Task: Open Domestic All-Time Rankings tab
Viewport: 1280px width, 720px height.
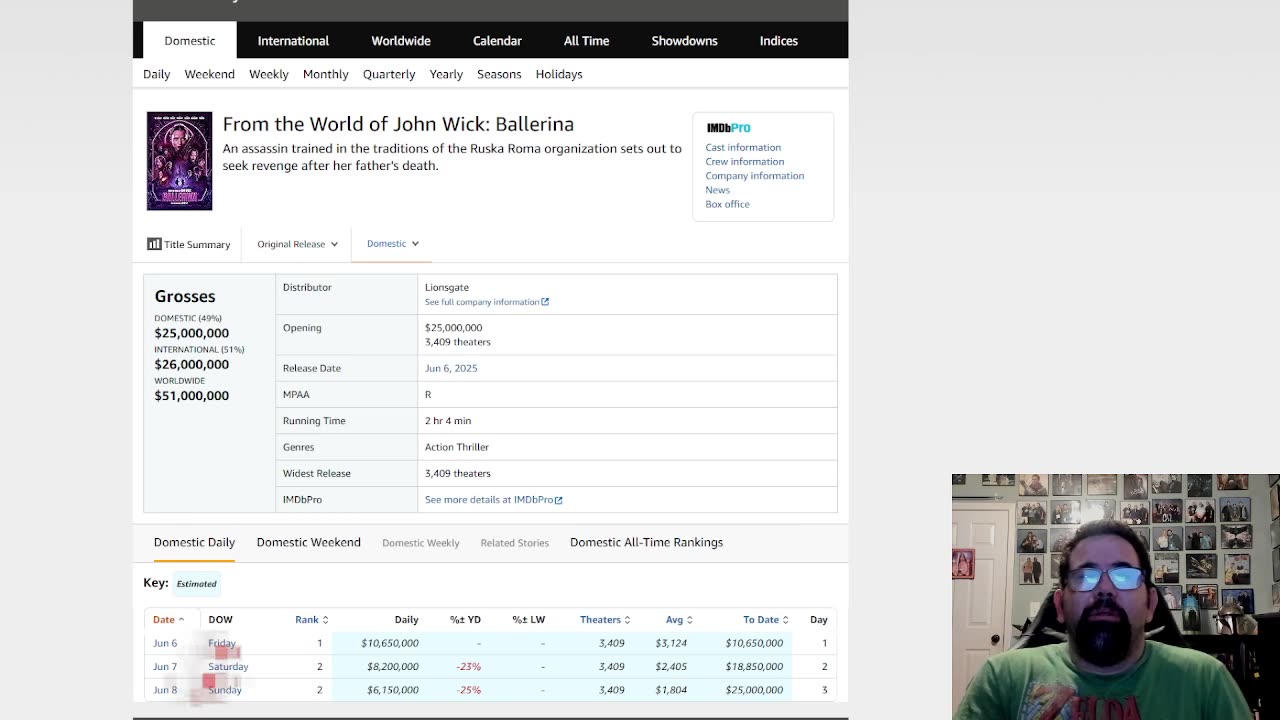Action: [646, 542]
